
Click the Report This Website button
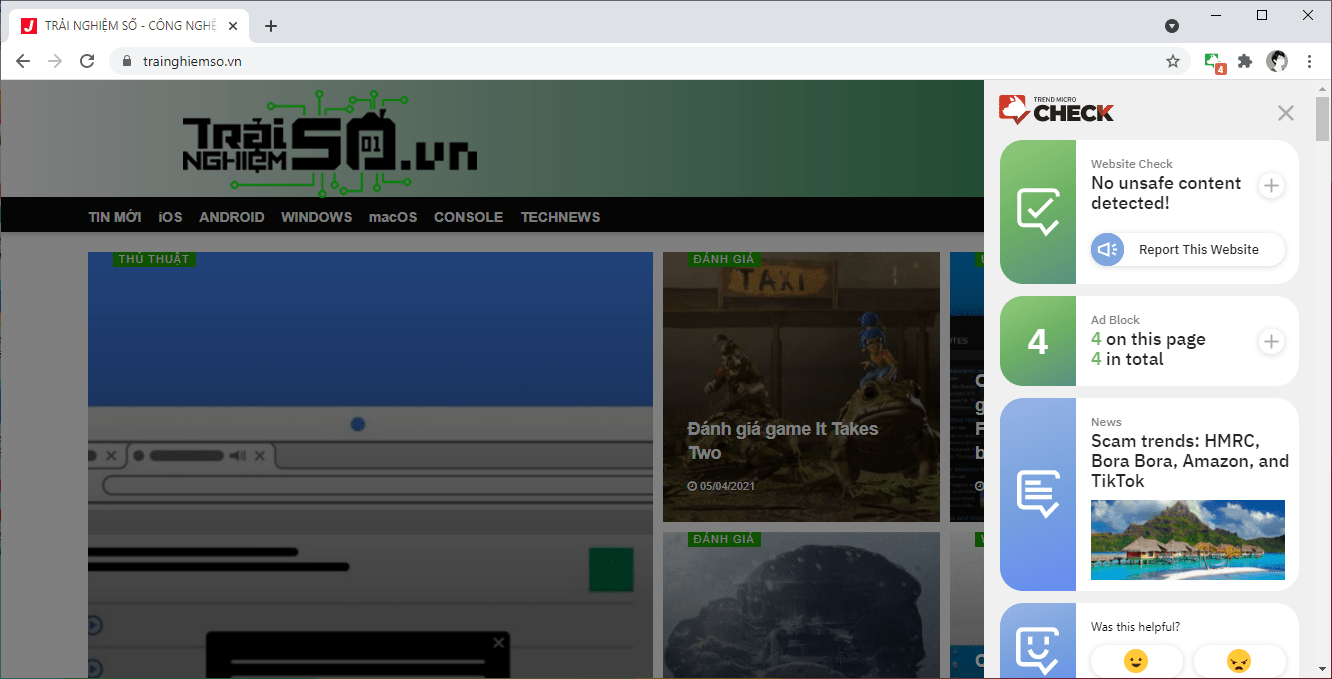(1187, 250)
